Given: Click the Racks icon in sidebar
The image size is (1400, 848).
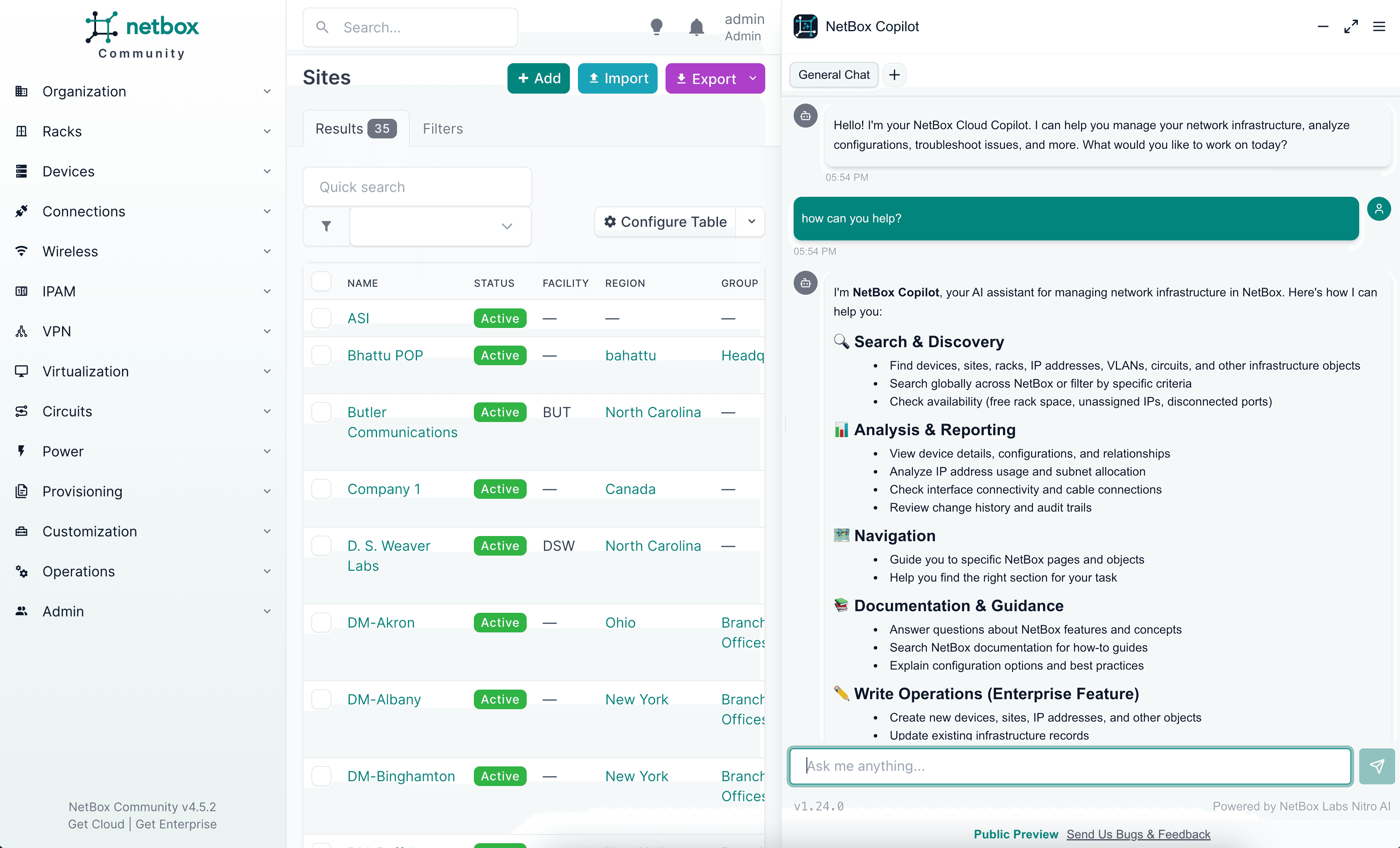Looking at the screenshot, I should [x=22, y=131].
